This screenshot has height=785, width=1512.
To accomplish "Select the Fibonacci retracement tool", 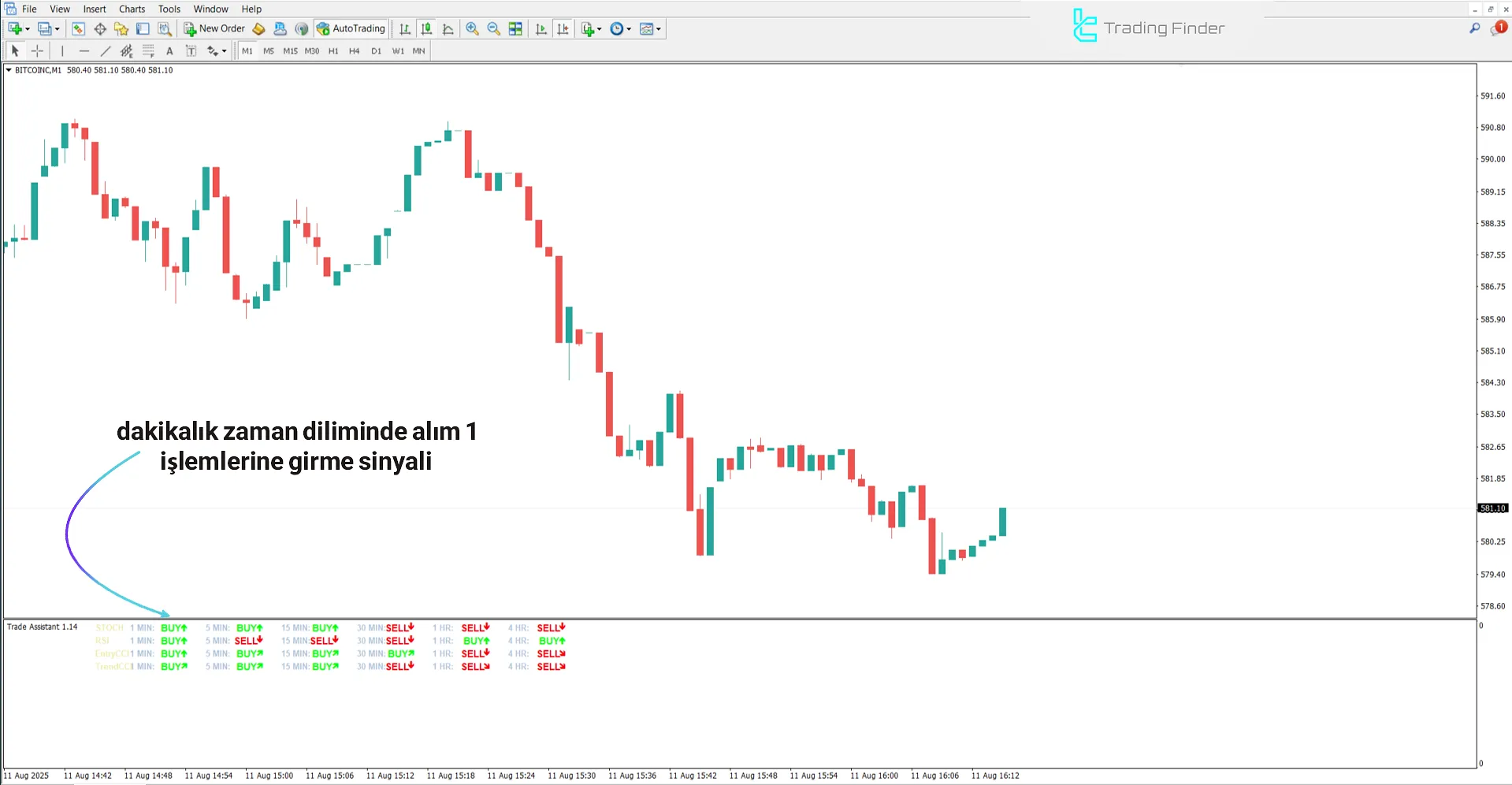I will [148, 50].
